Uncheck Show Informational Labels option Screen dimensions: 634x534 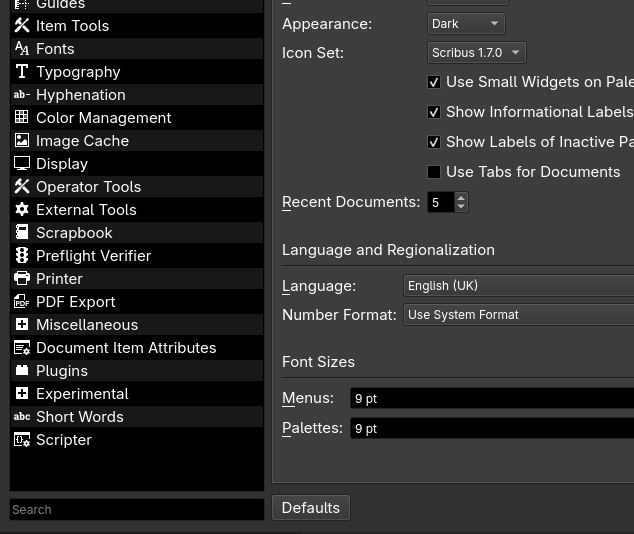(x=434, y=112)
